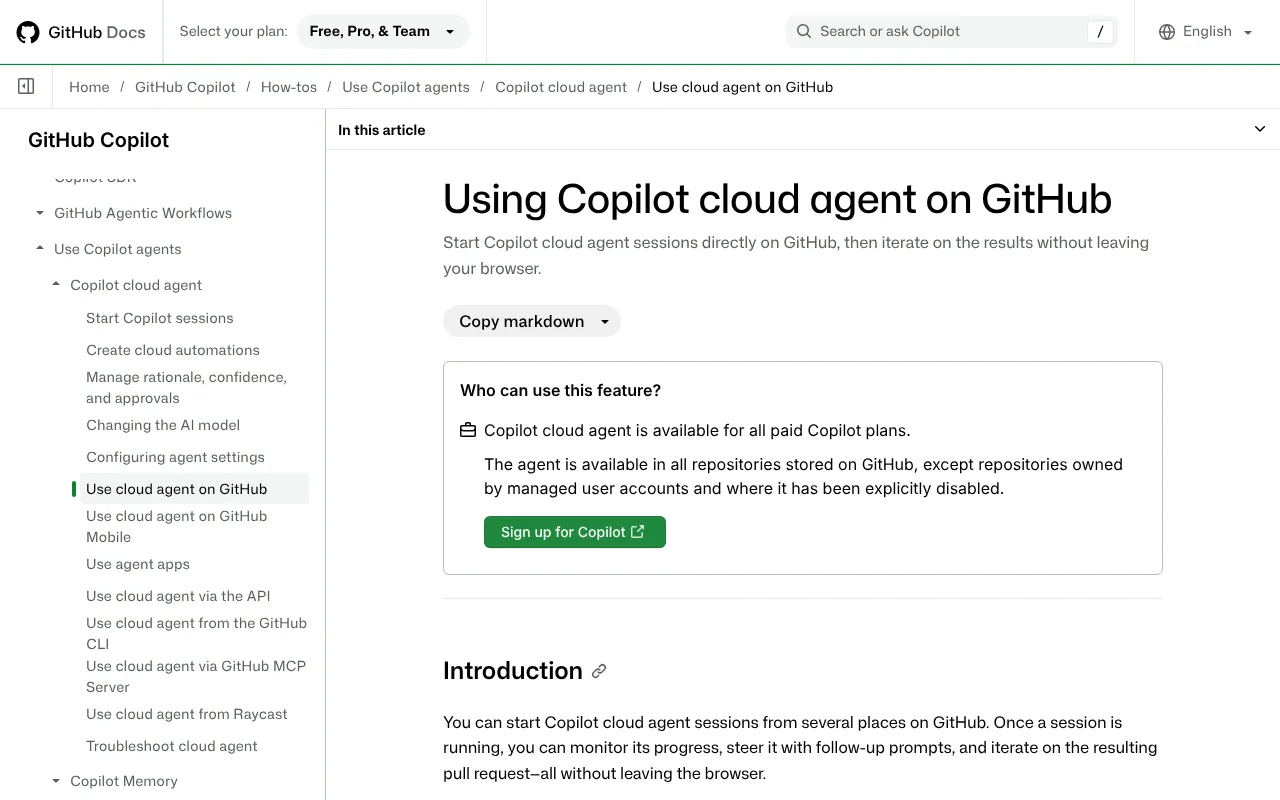Collapse Copilot cloud agent tree arrow
The width and height of the screenshot is (1280, 800).
coord(56,285)
